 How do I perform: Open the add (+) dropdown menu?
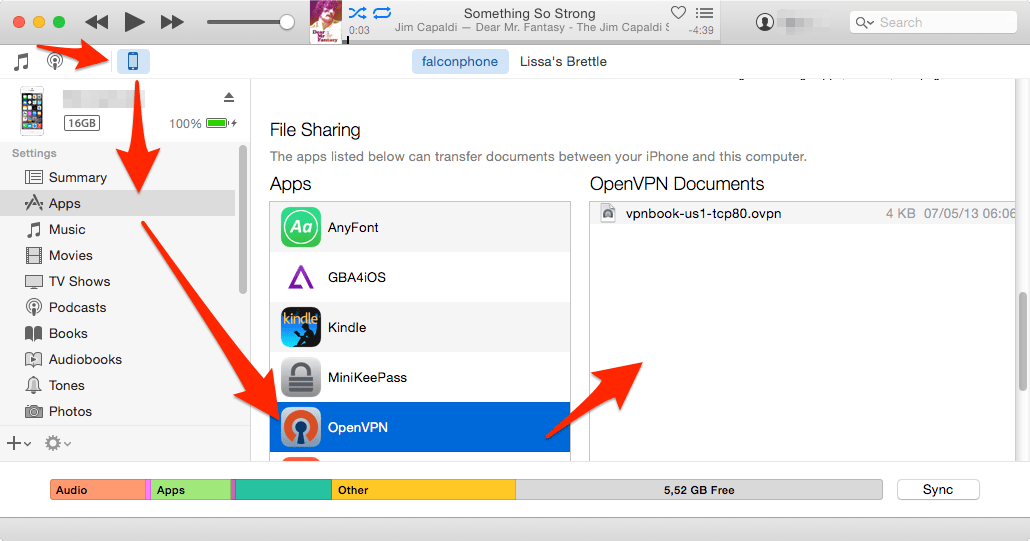click(x=18, y=443)
